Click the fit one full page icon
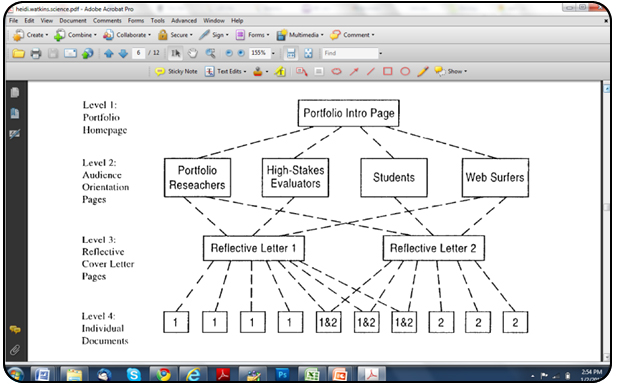Viewport: 618px width, 387px height. (308, 53)
